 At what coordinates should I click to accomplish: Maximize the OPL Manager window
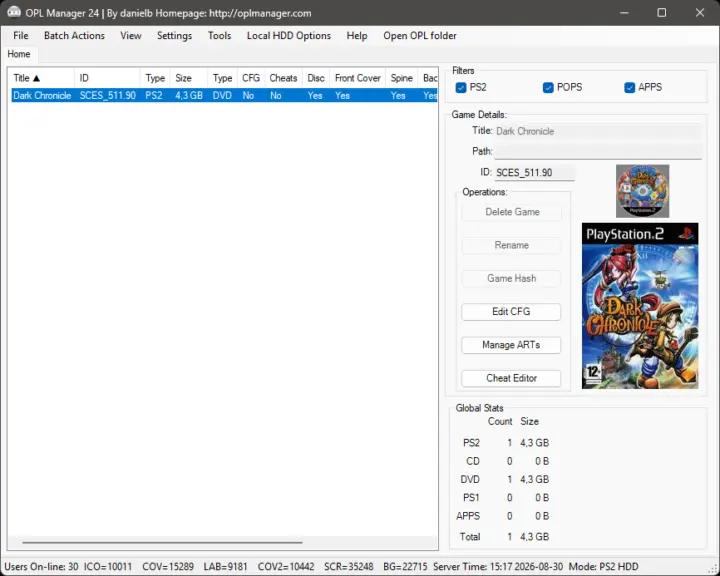click(x=662, y=12)
